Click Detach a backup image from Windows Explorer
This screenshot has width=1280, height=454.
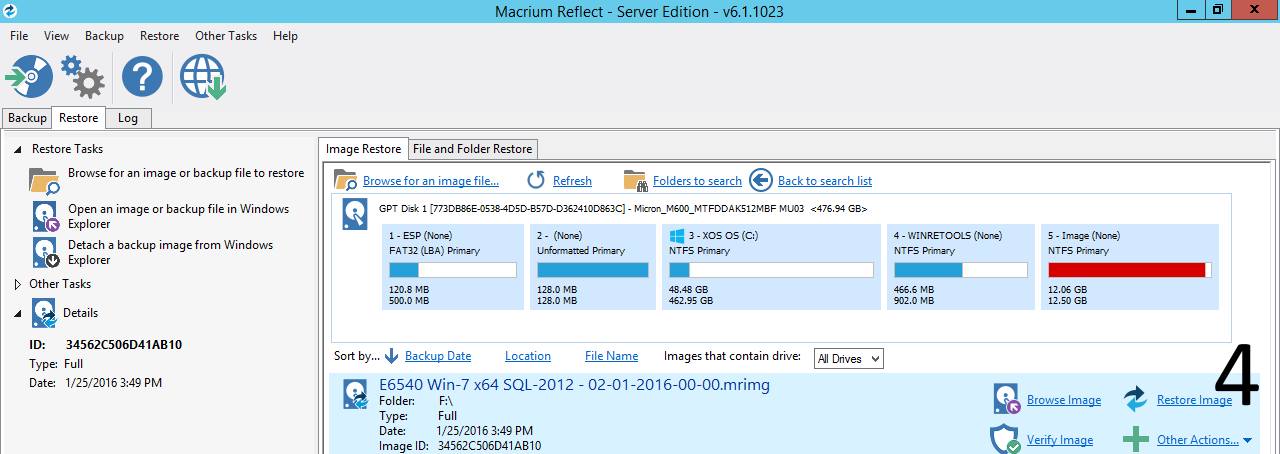coord(170,252)
